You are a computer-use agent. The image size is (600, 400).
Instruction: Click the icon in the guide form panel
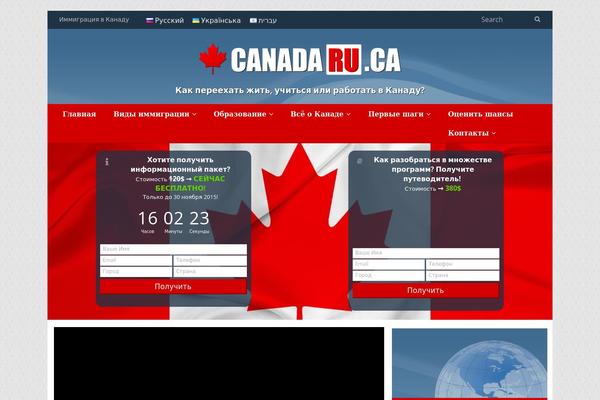click(359, 161)
